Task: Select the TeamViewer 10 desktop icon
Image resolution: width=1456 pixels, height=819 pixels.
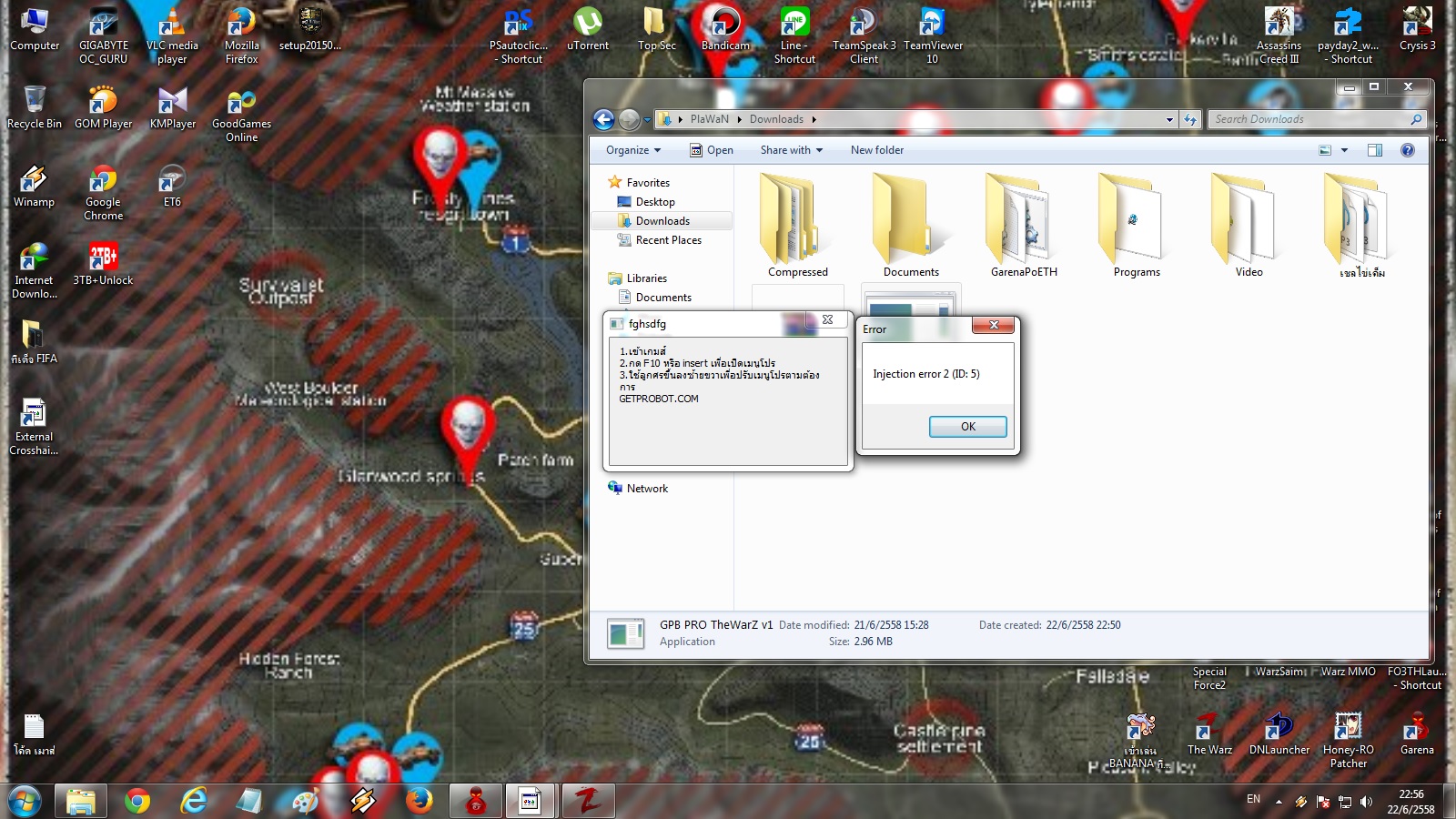Action: coord(933,35)
